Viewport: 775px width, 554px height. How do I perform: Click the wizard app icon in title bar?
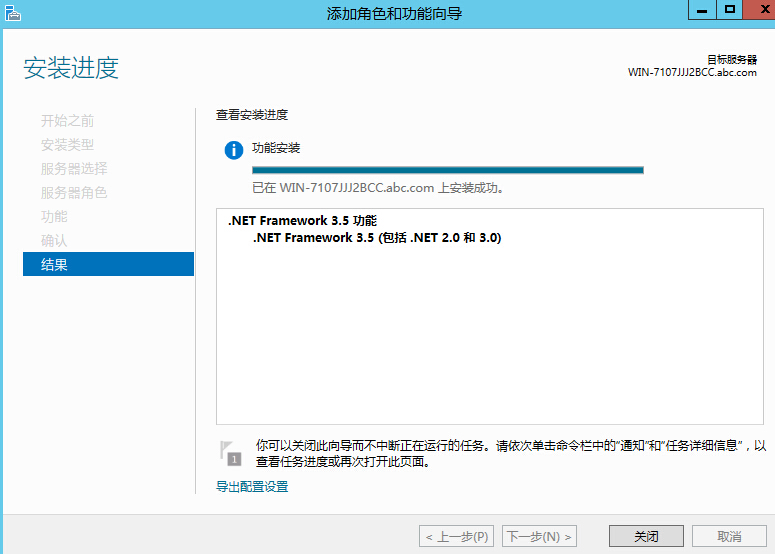[x=13, y=13]
